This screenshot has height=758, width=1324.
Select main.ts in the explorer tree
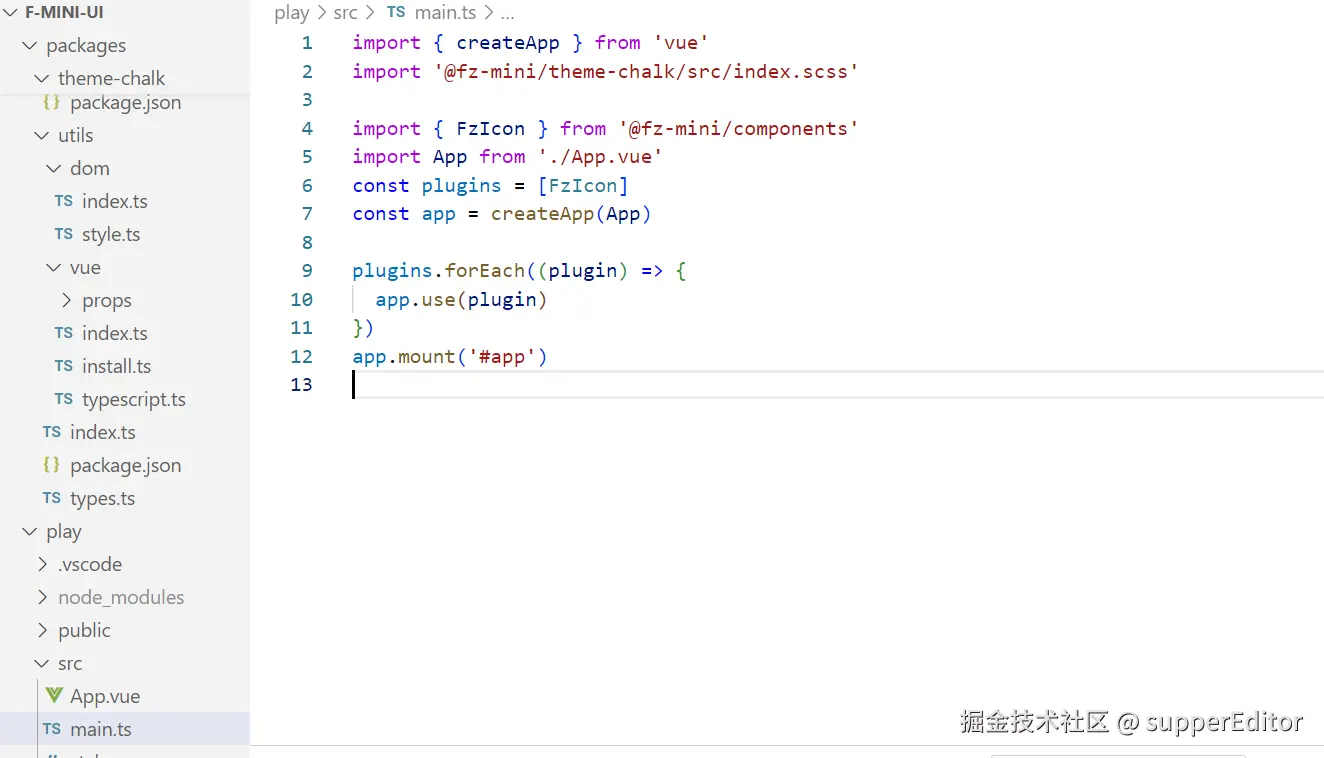point(125,729)
